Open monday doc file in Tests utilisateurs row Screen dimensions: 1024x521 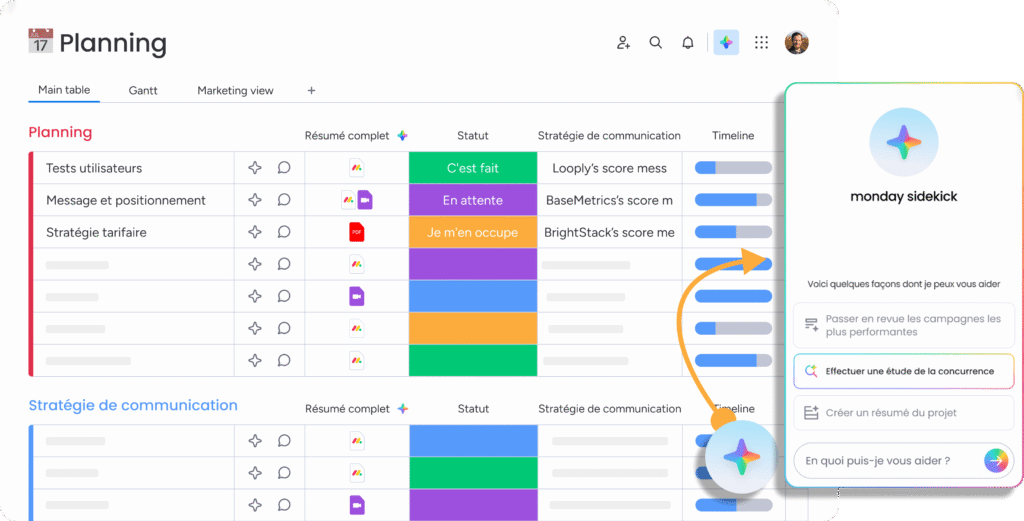click(357, 168)
